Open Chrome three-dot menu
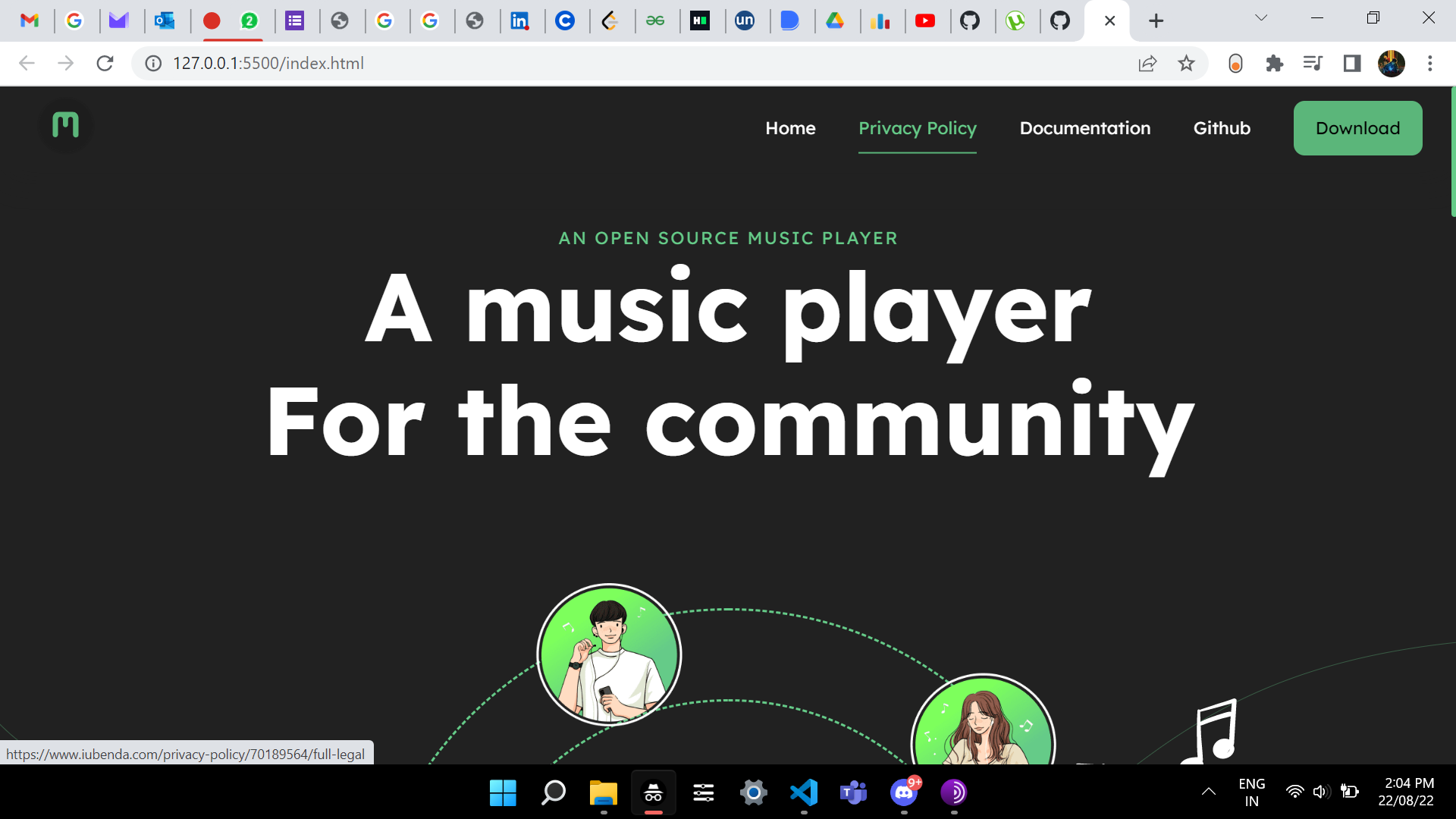 click(x=1429, y=64)
